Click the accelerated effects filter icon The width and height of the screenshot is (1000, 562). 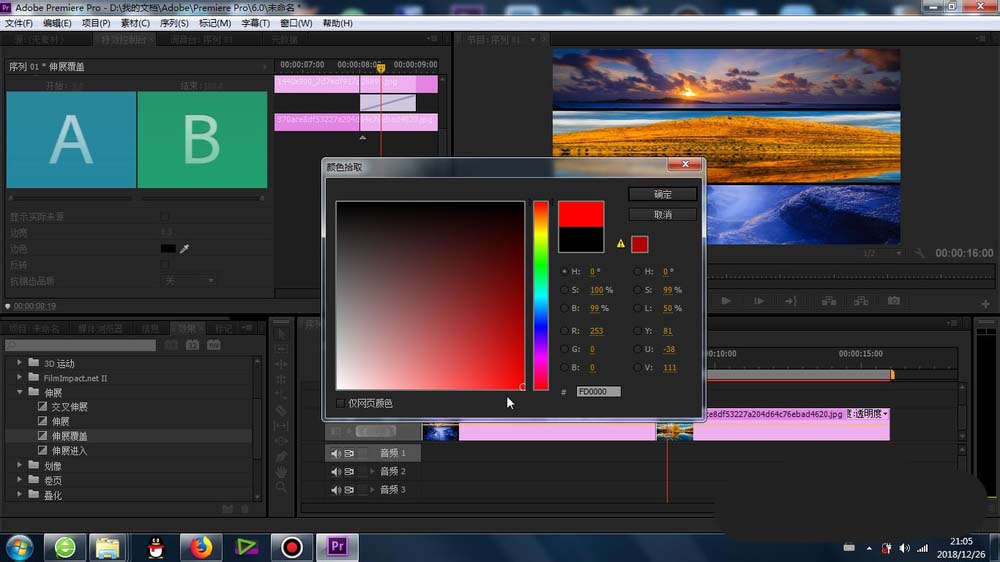coord(171,345)
